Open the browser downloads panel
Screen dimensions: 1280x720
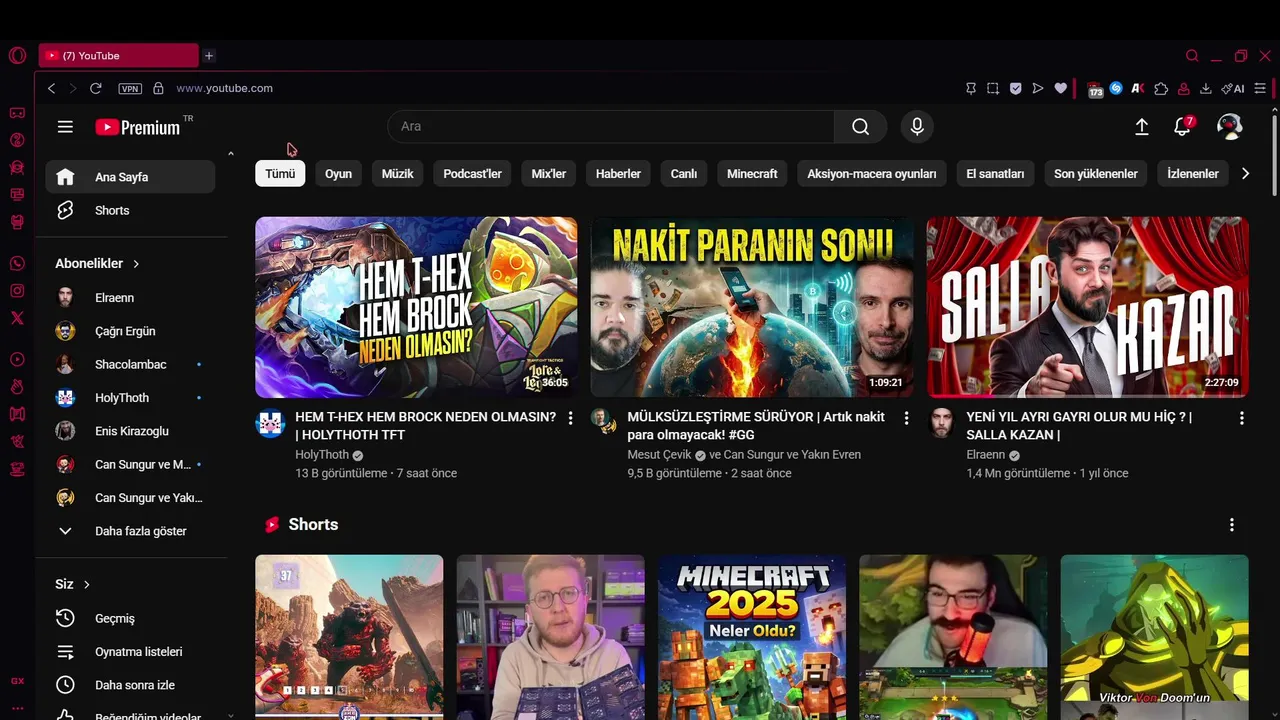[1206, 88]
